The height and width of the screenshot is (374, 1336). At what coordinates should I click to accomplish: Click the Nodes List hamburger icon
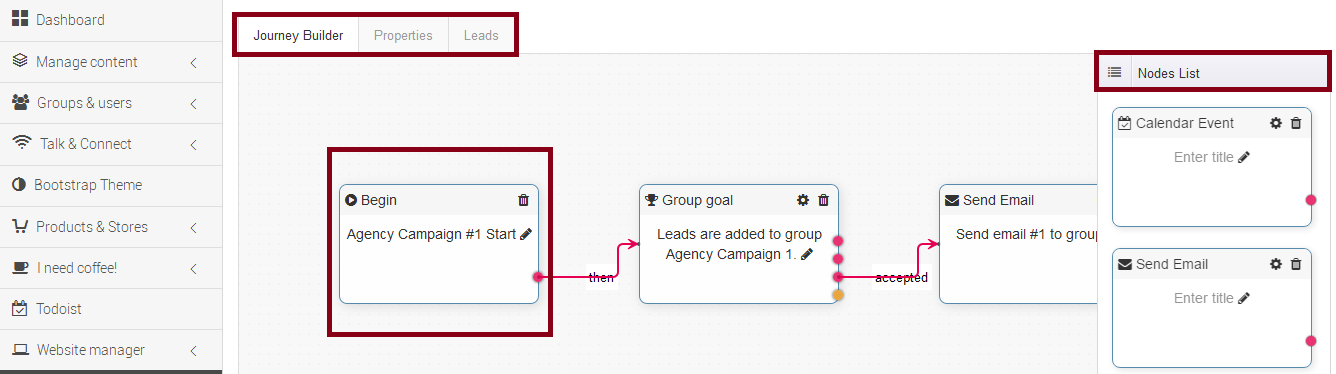[1114, 73]
